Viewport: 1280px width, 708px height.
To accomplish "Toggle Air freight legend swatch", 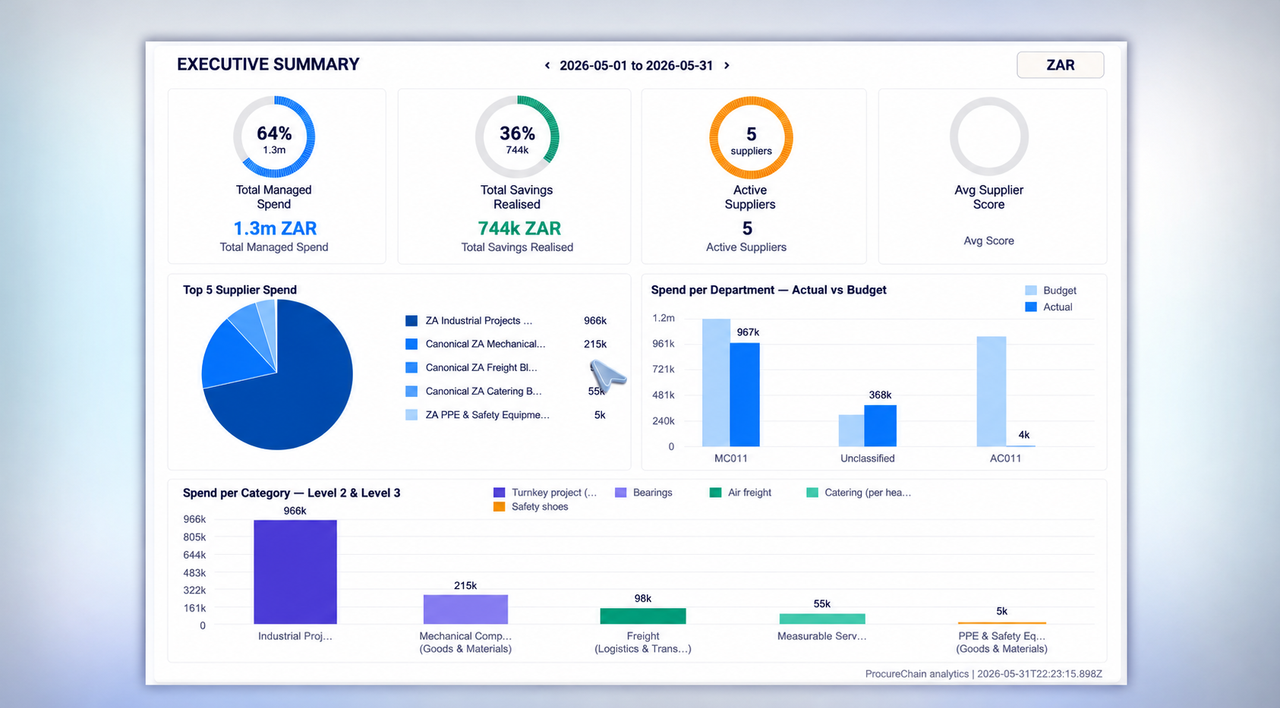I will click(x=715, y=492).
